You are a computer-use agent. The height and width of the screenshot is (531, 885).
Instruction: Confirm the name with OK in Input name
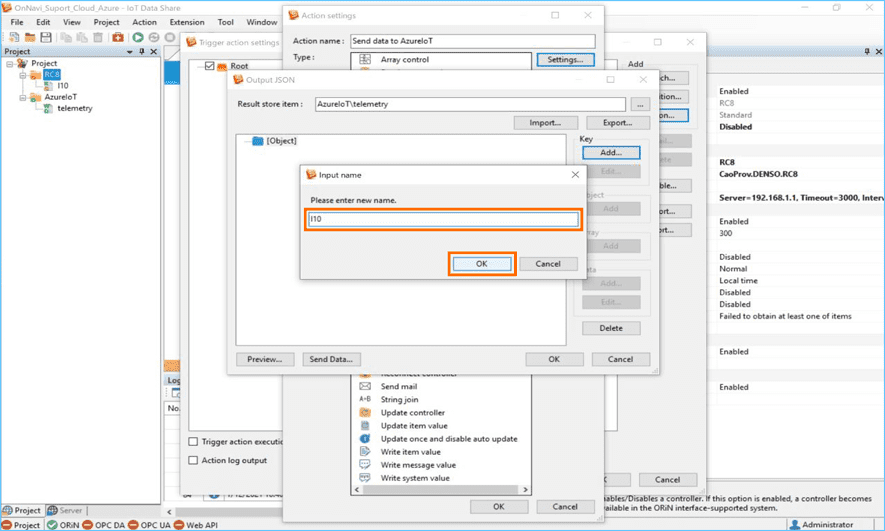click(481, 264)
